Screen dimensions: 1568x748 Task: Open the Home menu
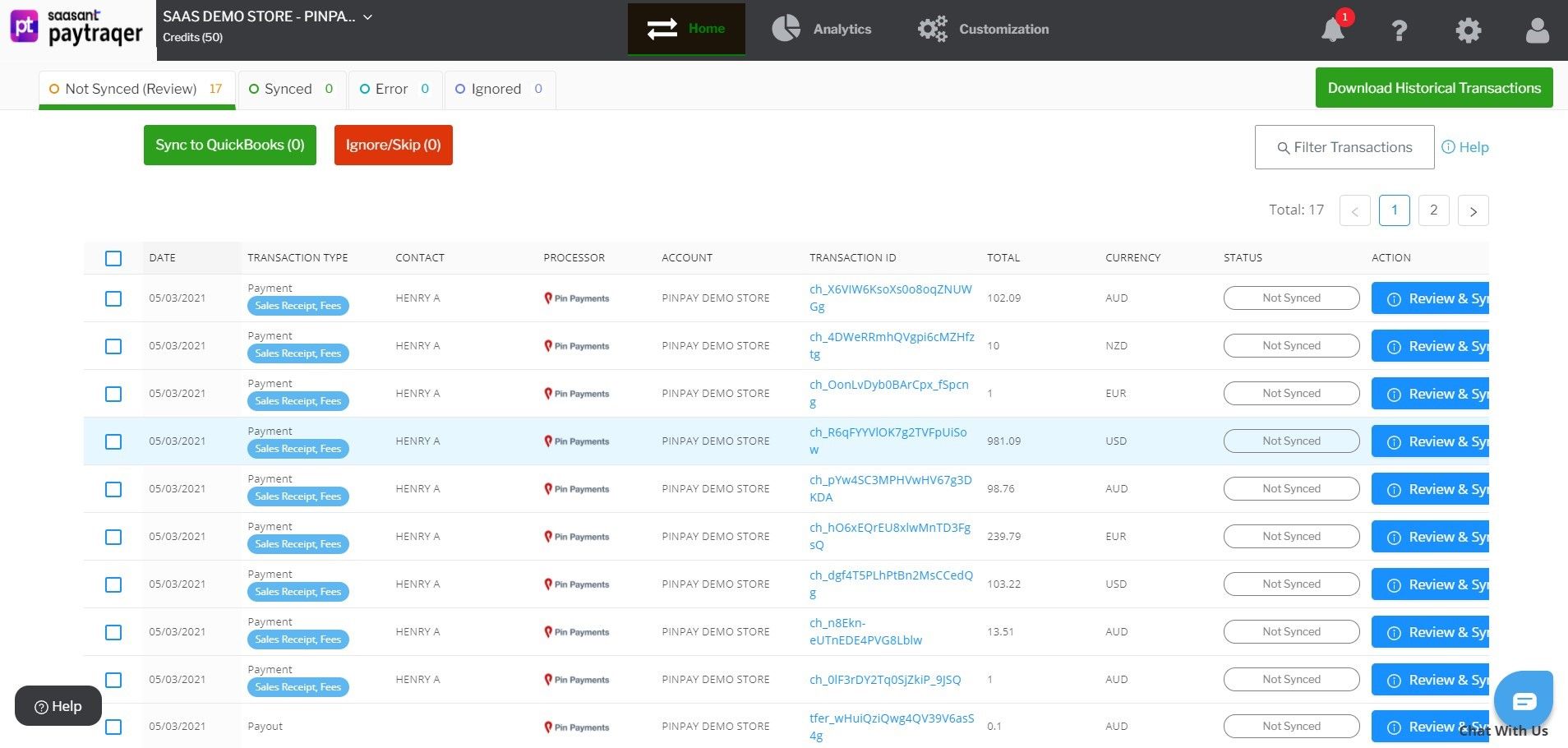(x=686, y=29)
